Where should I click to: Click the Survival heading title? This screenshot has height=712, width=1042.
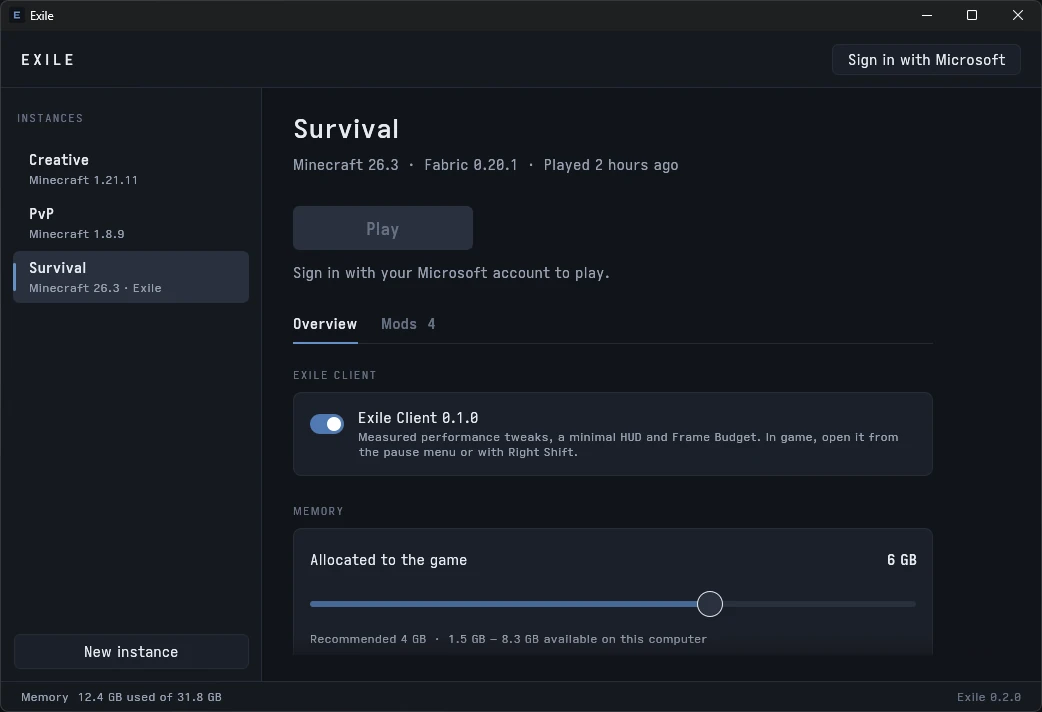pyautogui.click(x=346, y=129)
